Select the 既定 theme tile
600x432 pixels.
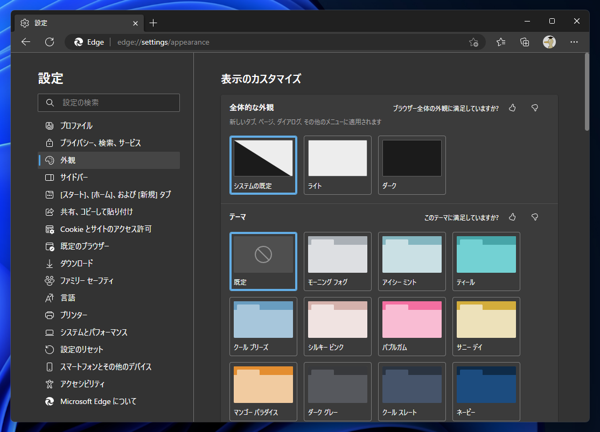point(263,261)
